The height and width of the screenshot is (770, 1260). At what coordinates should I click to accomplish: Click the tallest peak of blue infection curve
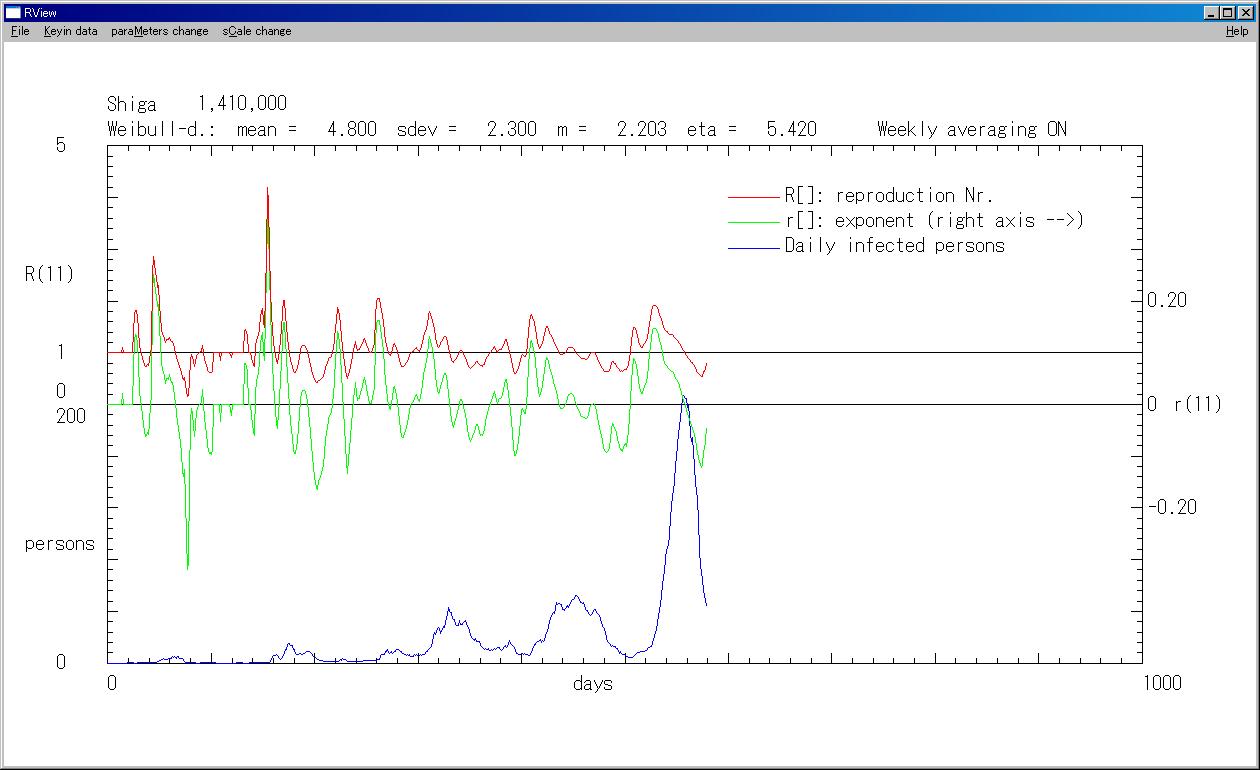point(684,398)
